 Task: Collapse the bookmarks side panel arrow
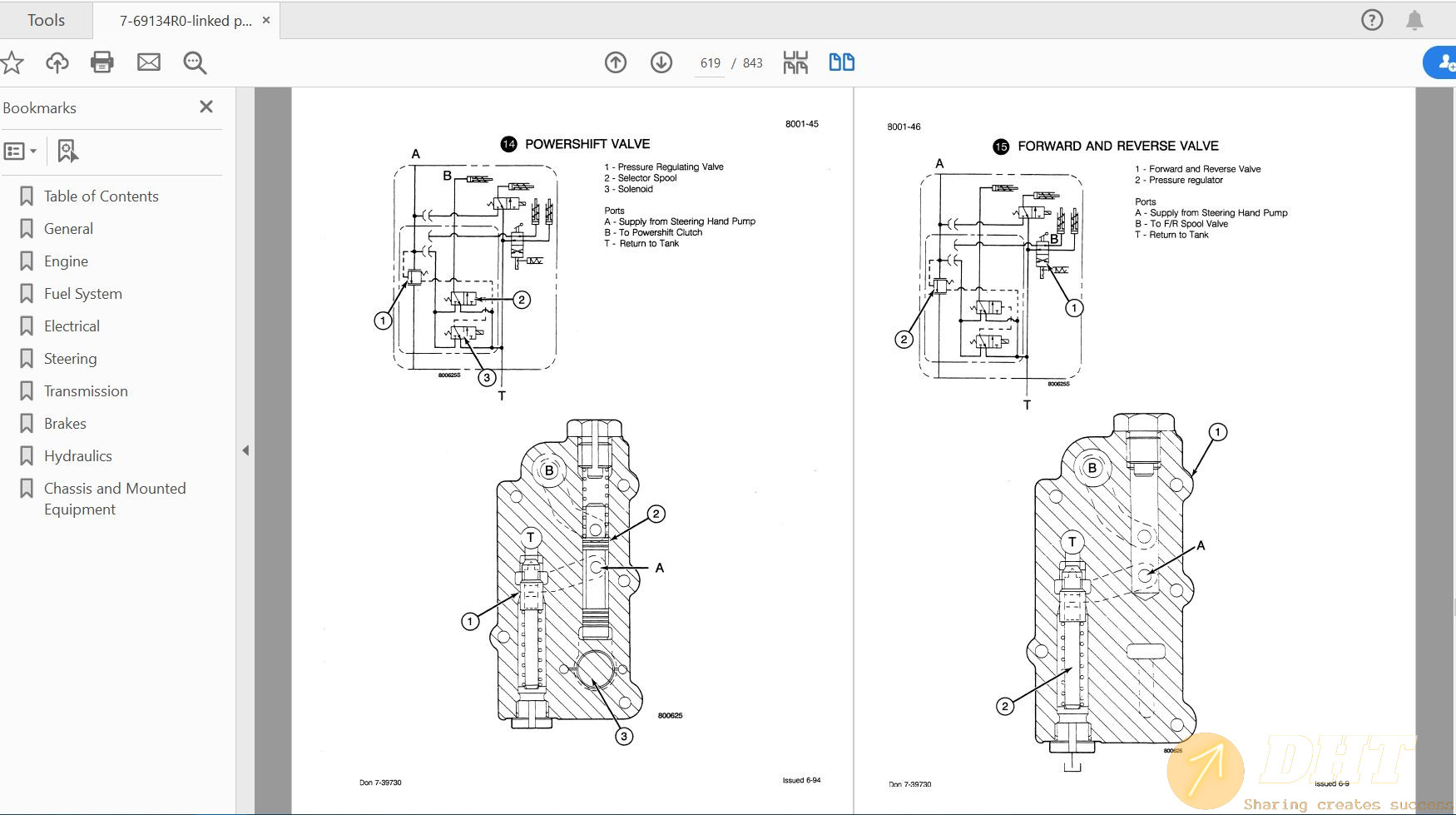(x=245, y=450)
